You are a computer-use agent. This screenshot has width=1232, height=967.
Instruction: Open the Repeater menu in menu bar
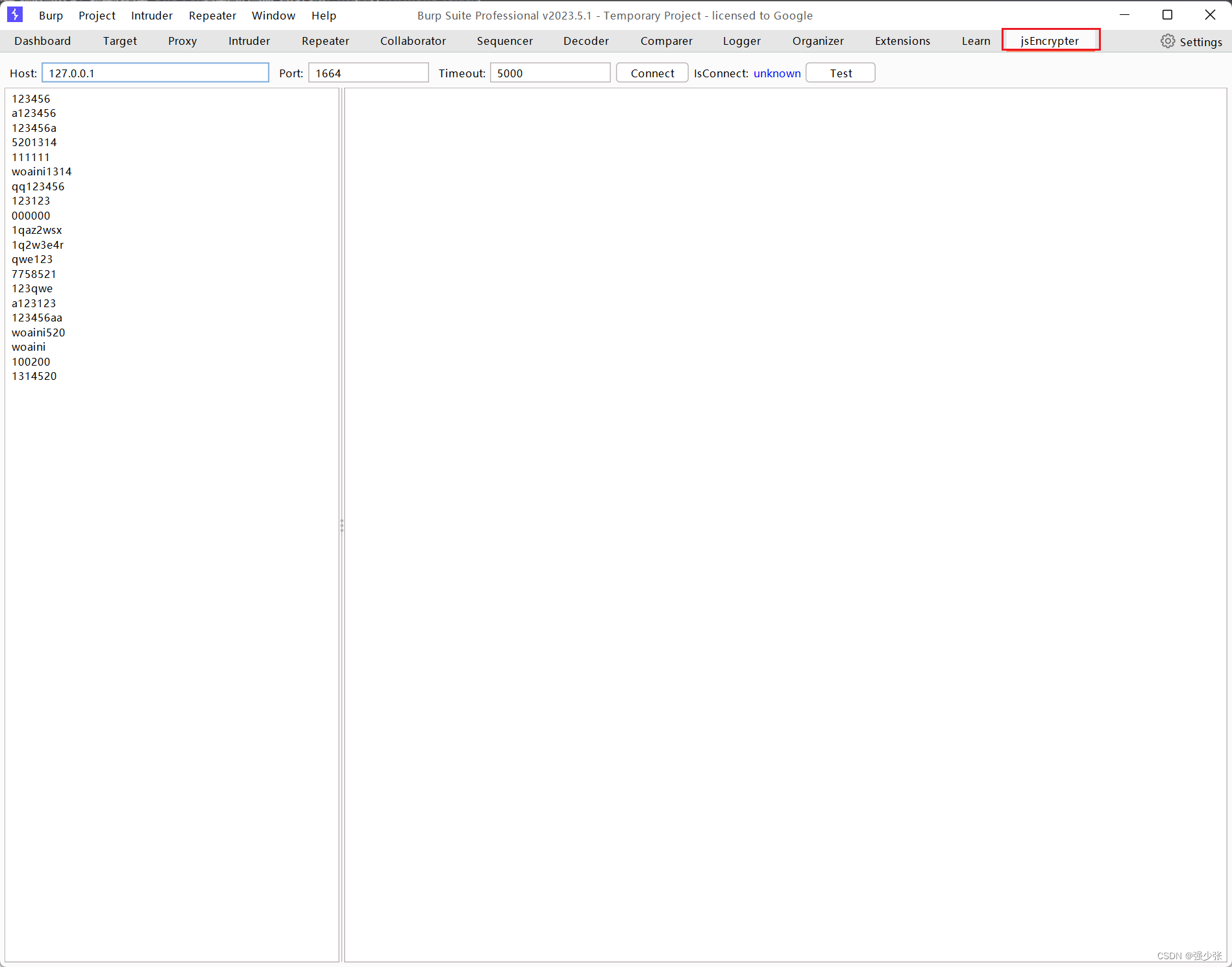click(x=212, y=16)
